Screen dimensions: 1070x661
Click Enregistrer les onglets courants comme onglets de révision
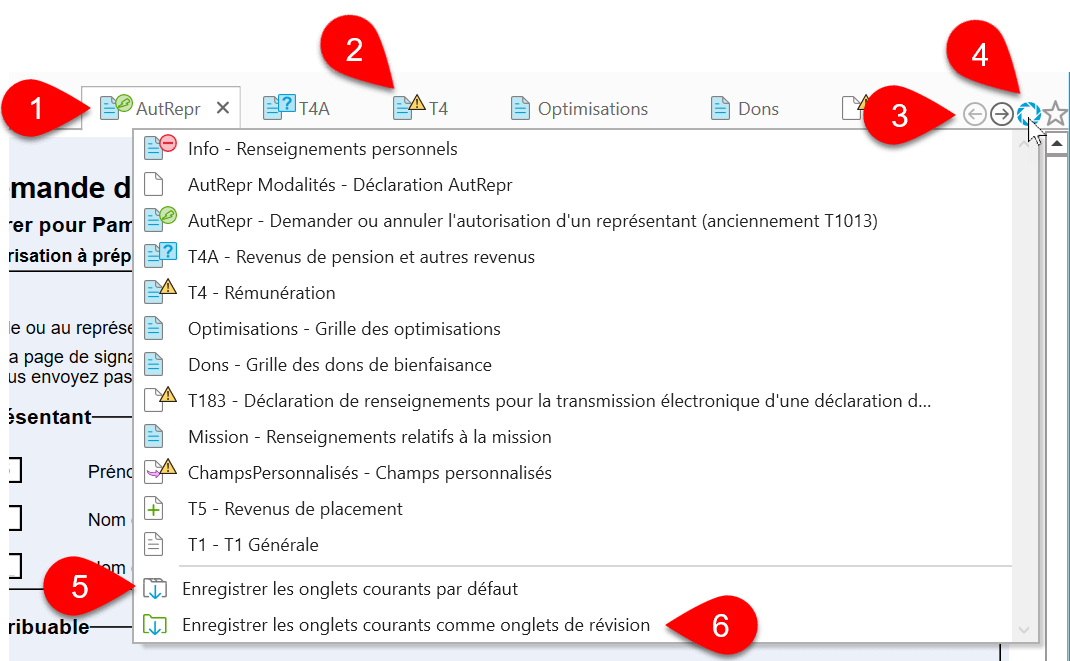point(415,625)
